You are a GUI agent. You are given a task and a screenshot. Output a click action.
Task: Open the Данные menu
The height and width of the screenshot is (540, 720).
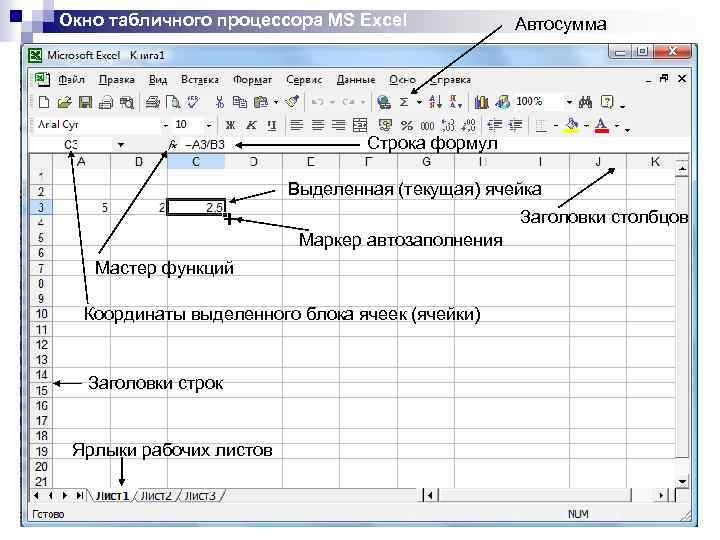[356, 80]
